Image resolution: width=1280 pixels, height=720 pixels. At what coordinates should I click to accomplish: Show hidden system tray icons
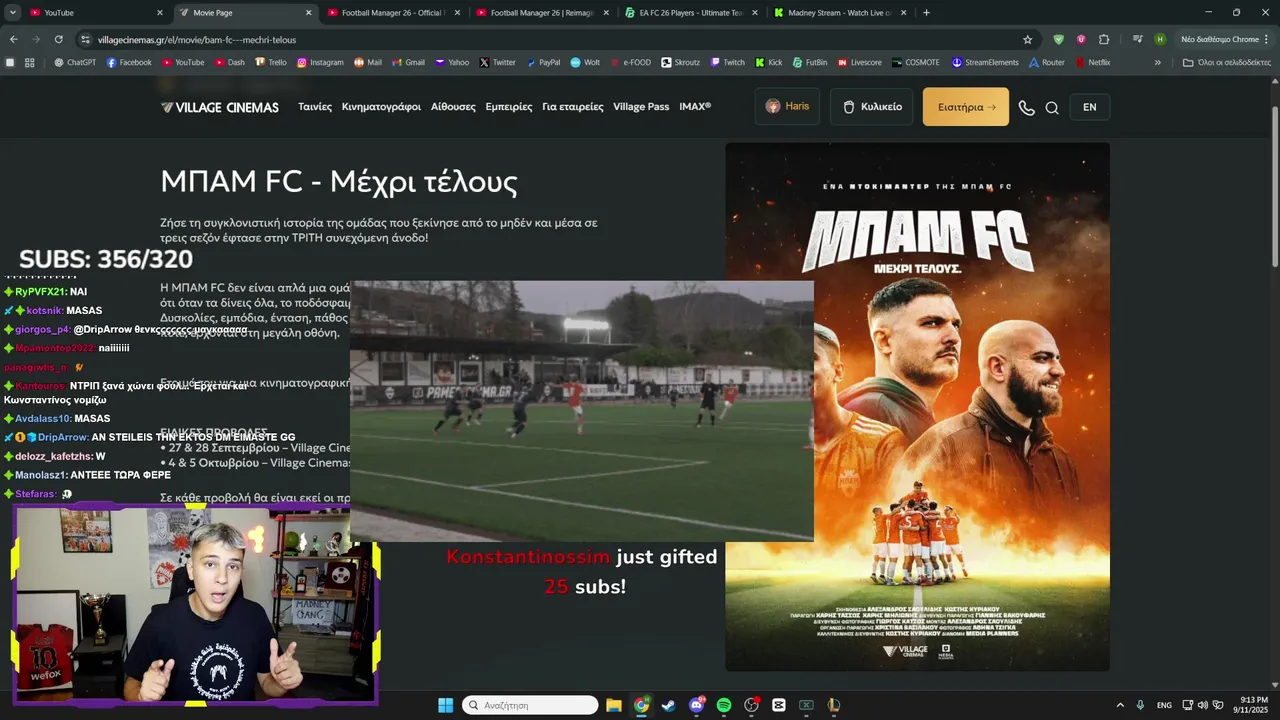pyautogui.click(x=1120, y=705)
